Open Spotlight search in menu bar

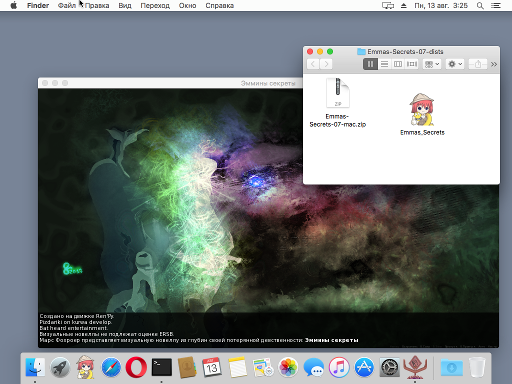(x=480, y=6)
